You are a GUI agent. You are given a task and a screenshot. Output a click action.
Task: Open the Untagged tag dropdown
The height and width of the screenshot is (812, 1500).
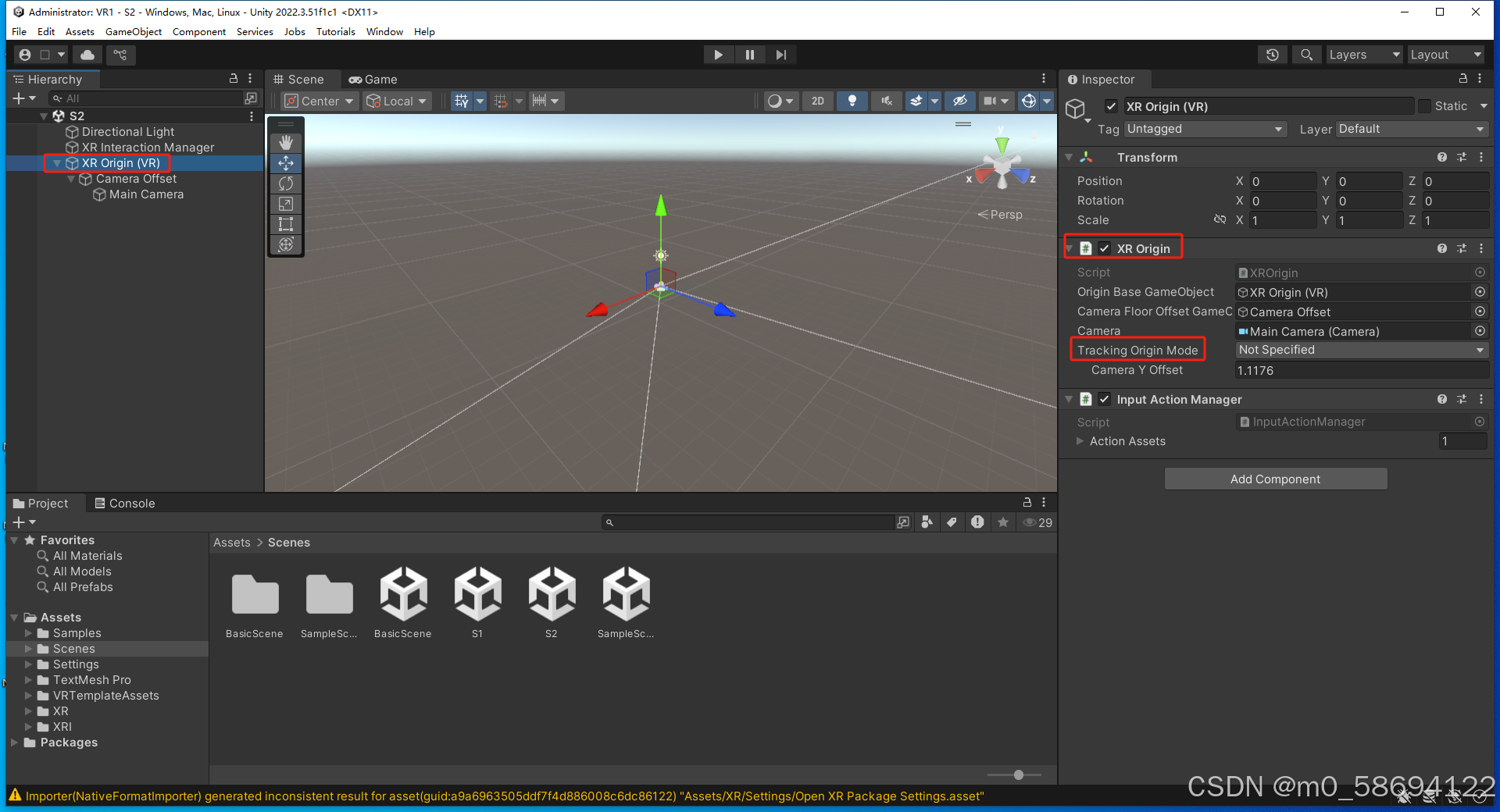click(x=1203, y=129)
